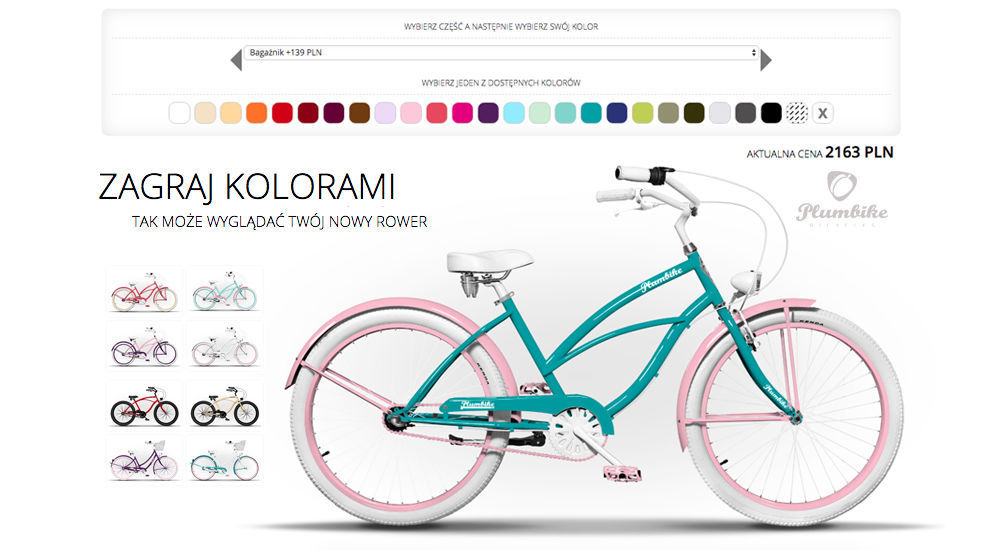The height and width of the screenshot is (550, 1000).
Task: Choose the white color swatch
Action: click(x=179, y=113)
